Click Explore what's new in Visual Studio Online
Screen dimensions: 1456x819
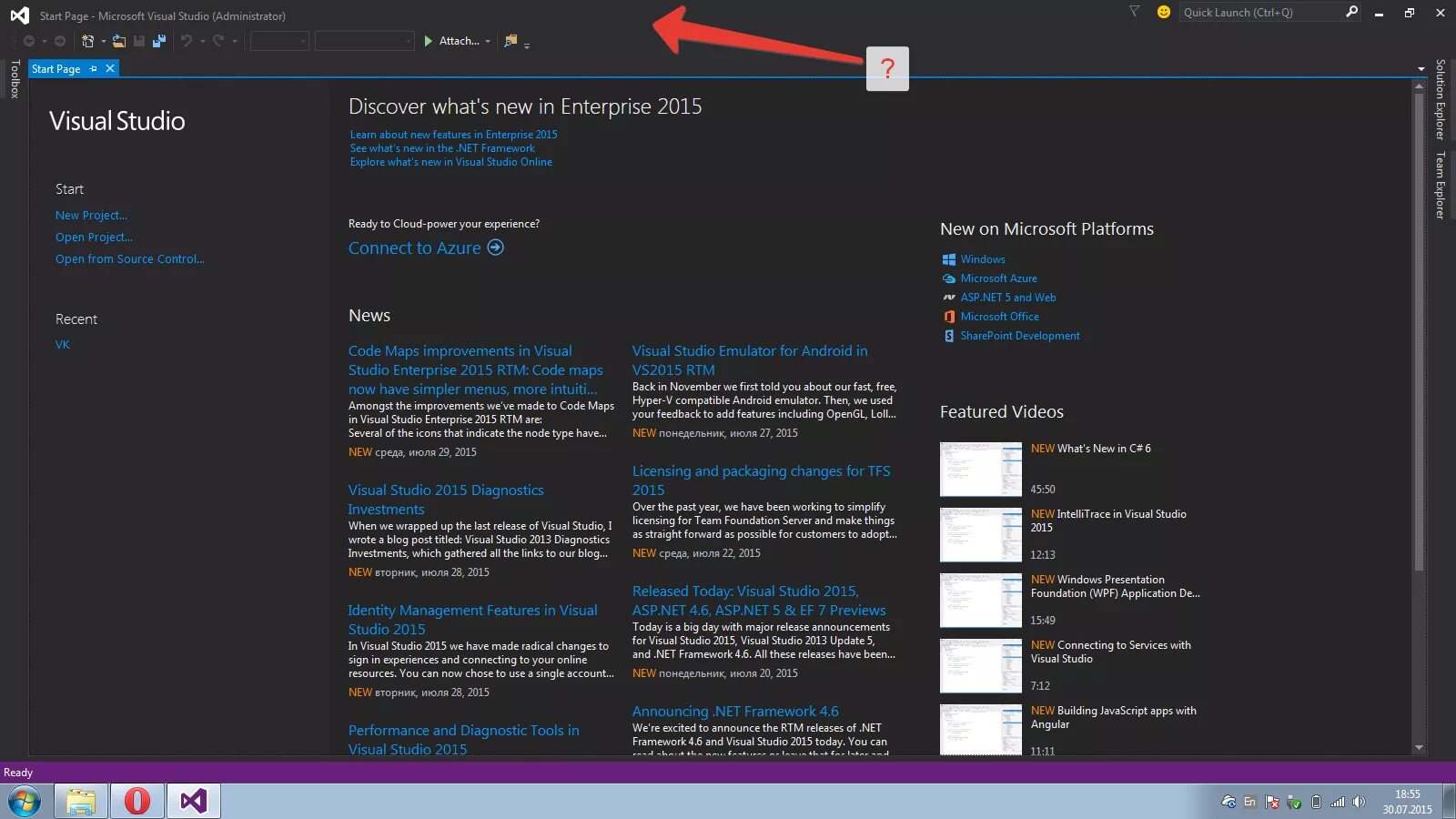(x=450, y=162)
